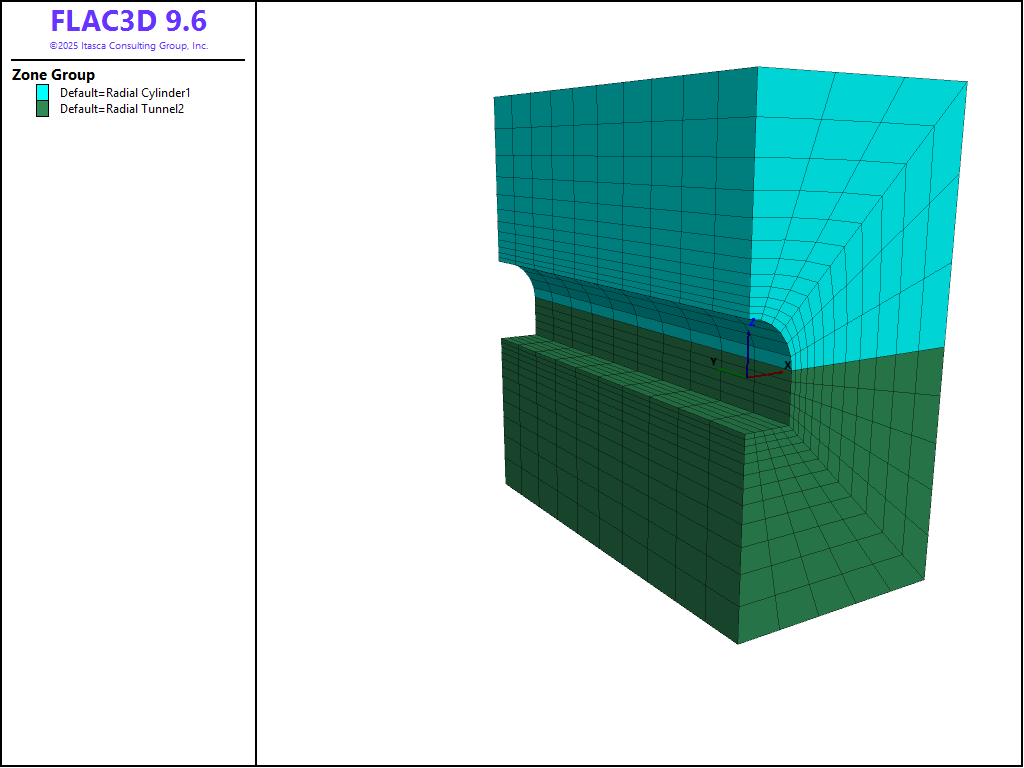Screen dimensions: 1024x768
Task: Click the horizontal divider under the title
Action: [128, 60]
